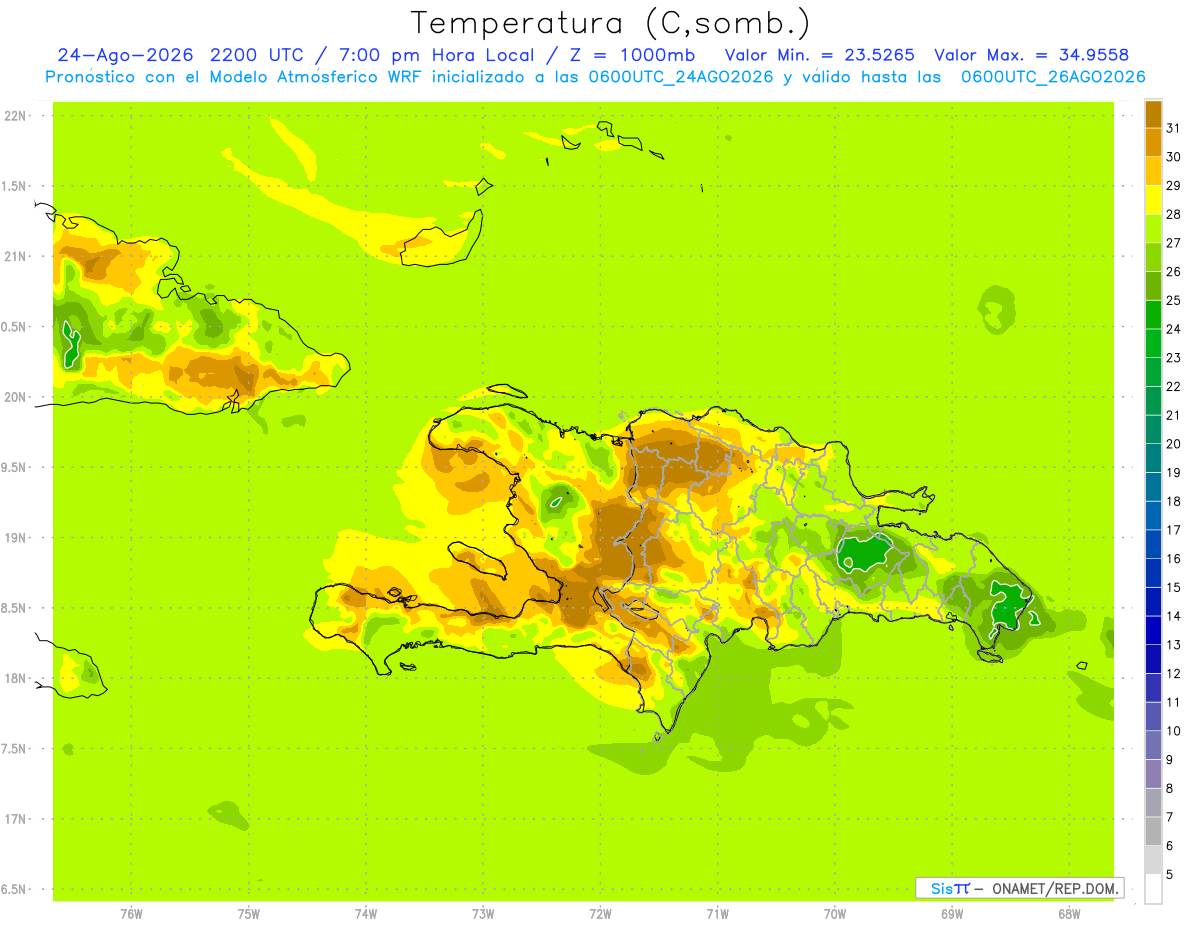Viewport: 1200px width, 927px height.
Task: Click the "76W" longitude label
Action: 130,914
